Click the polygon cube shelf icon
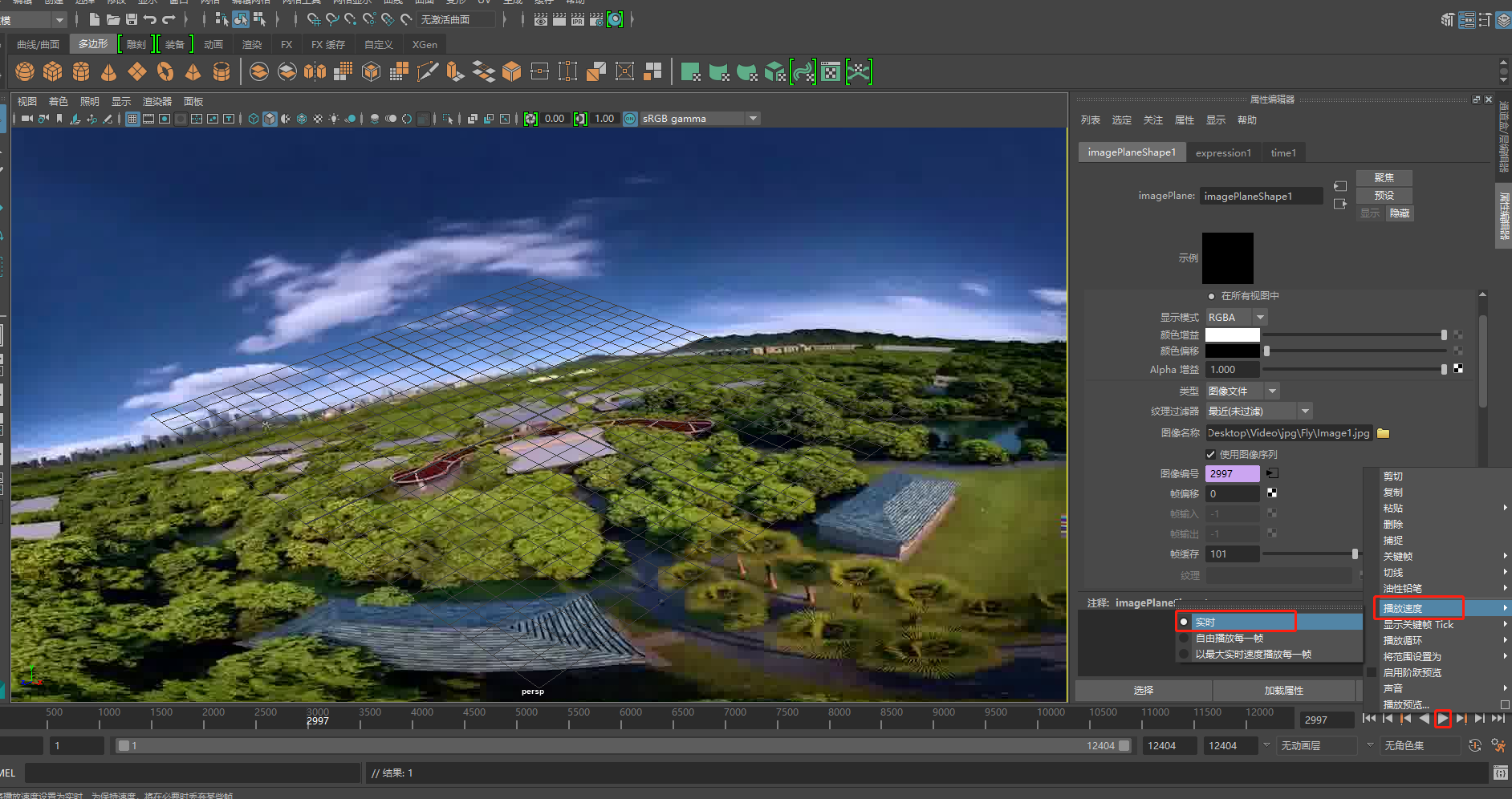The image size is (1512, 799). pos(53,72)
